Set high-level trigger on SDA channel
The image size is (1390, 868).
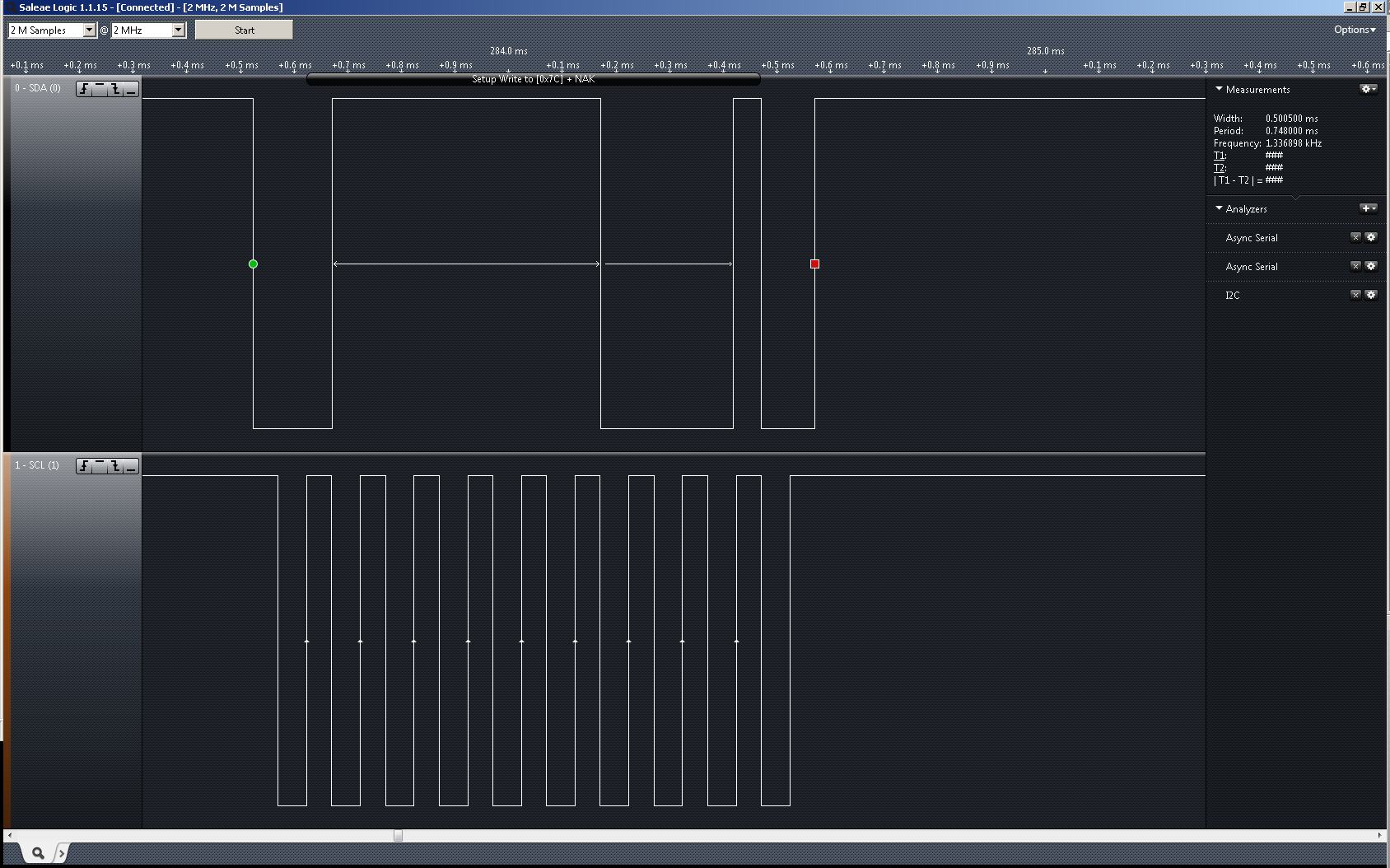tap(100, 89)
